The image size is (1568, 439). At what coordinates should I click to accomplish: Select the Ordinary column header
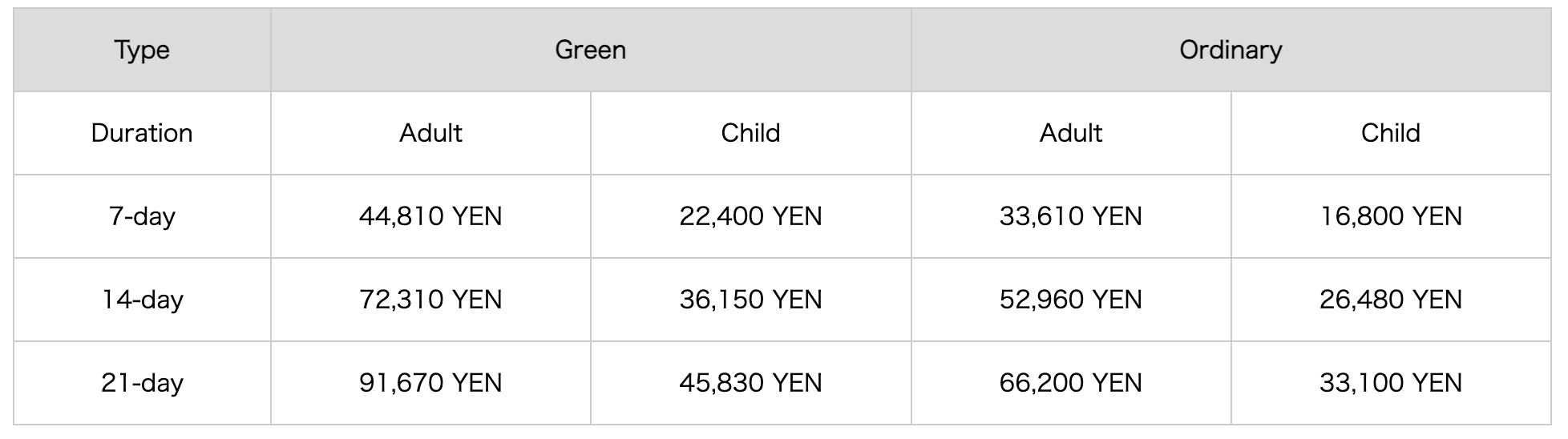pos(1231,50)
